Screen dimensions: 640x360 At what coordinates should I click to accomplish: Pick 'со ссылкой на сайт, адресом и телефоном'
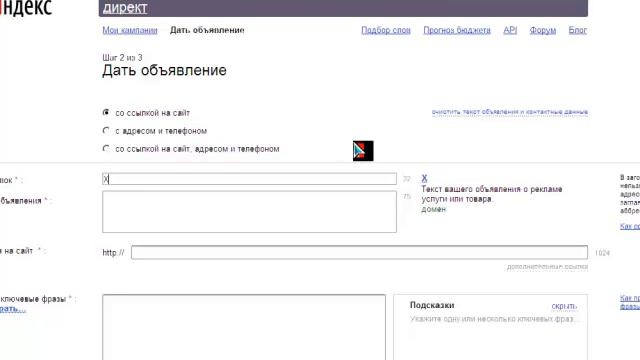tap(106, 149)
